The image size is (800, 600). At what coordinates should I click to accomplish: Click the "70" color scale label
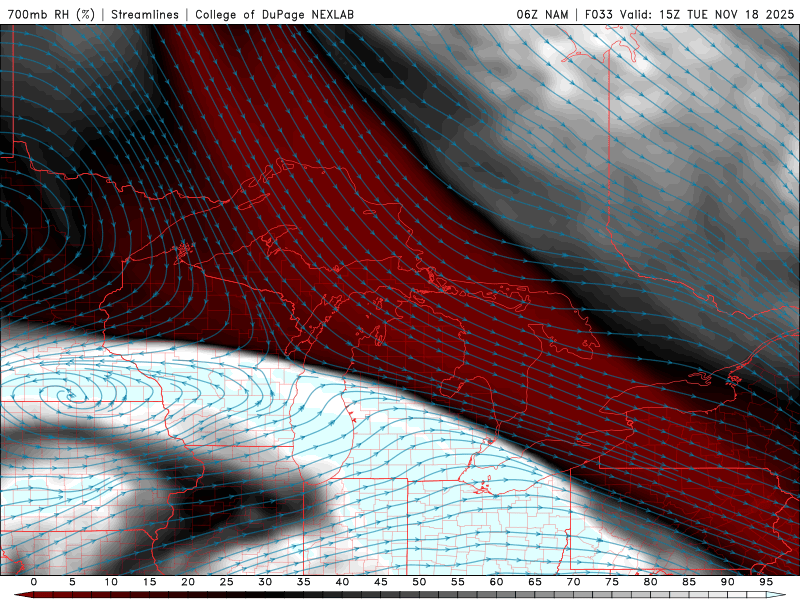click(573, 582)
